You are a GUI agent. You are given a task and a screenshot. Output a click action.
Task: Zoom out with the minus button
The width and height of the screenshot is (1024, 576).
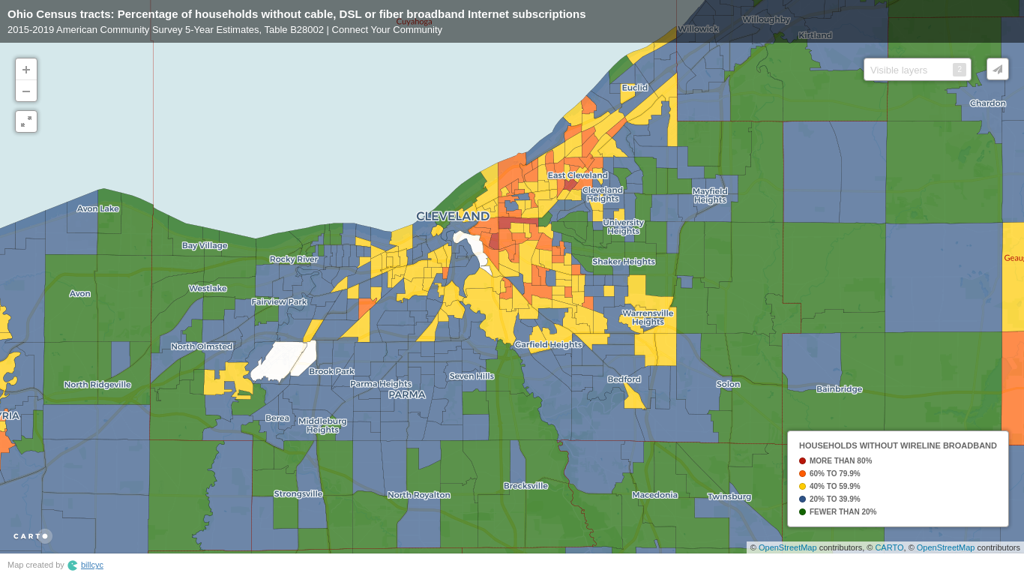coord(26,91)
